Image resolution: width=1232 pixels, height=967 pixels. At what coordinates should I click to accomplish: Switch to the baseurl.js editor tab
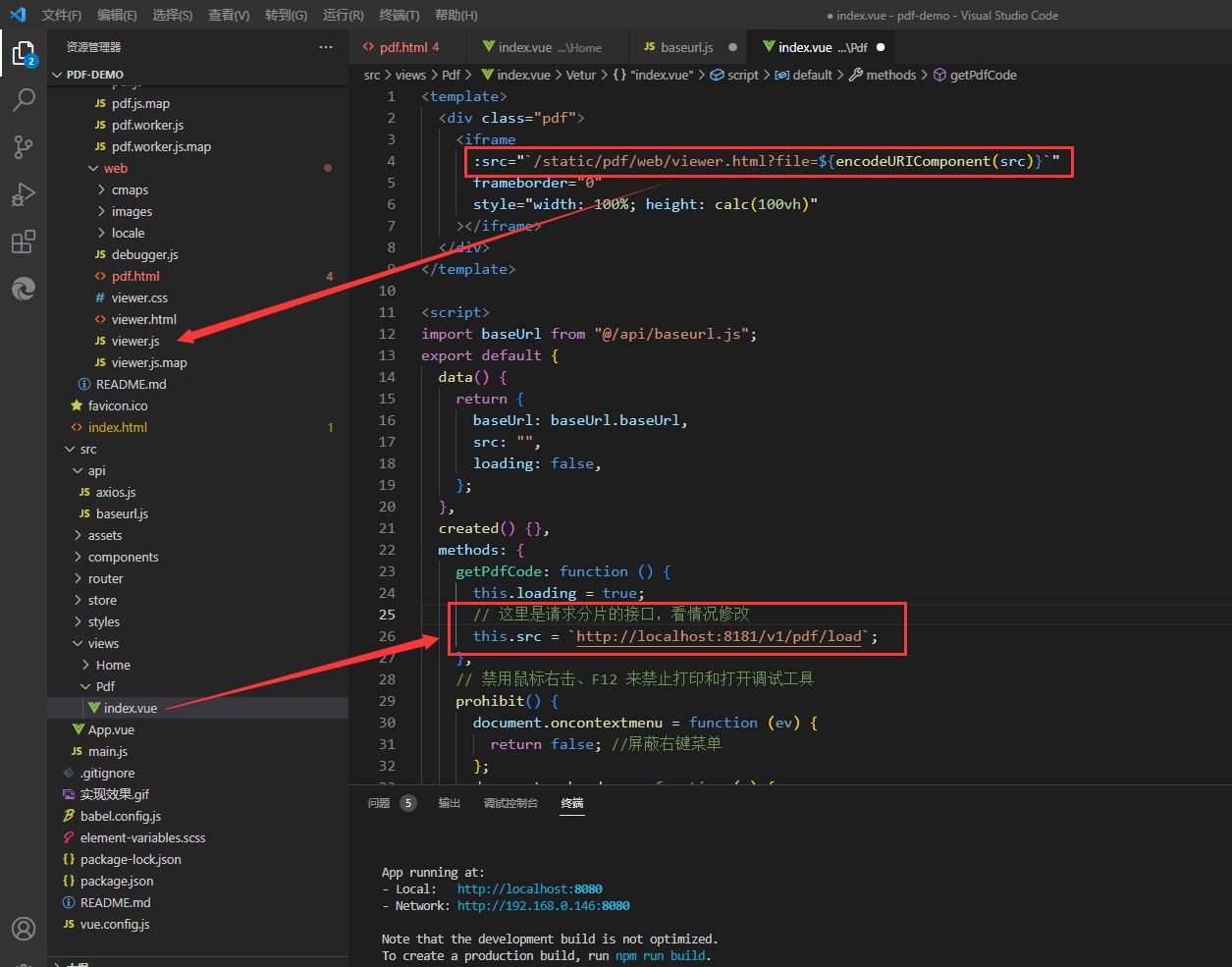[x=687, y=47]
